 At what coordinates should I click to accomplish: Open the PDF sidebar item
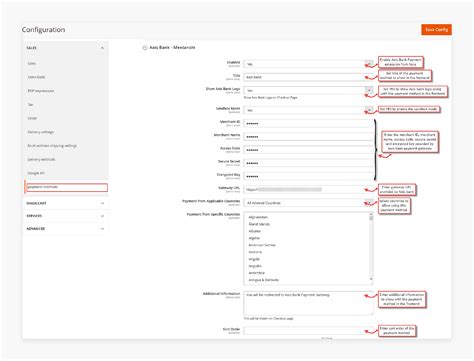point(41,91)
